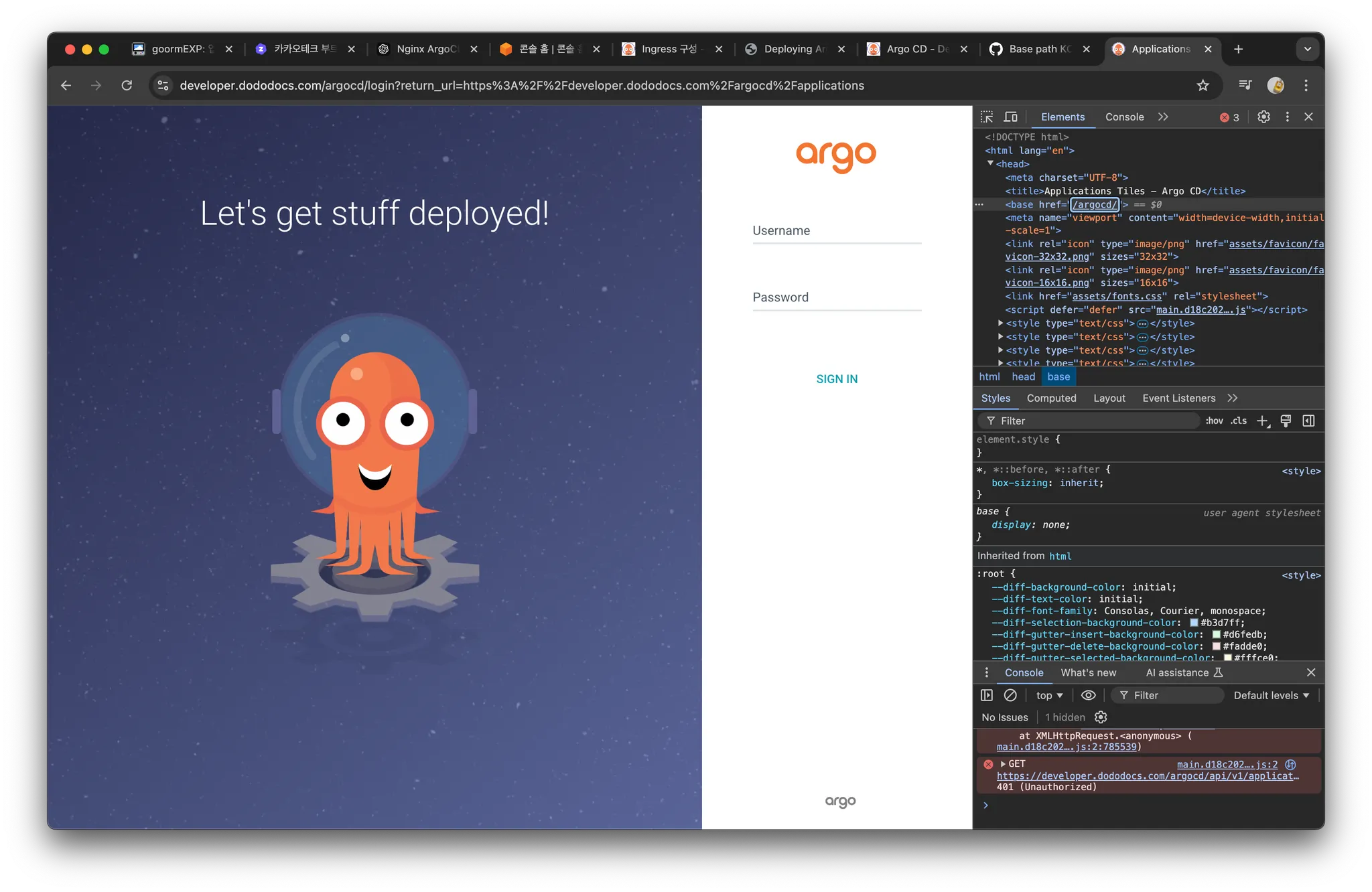Click the clear console icon
This screenshot has width=1372, height=892.
1010,695
